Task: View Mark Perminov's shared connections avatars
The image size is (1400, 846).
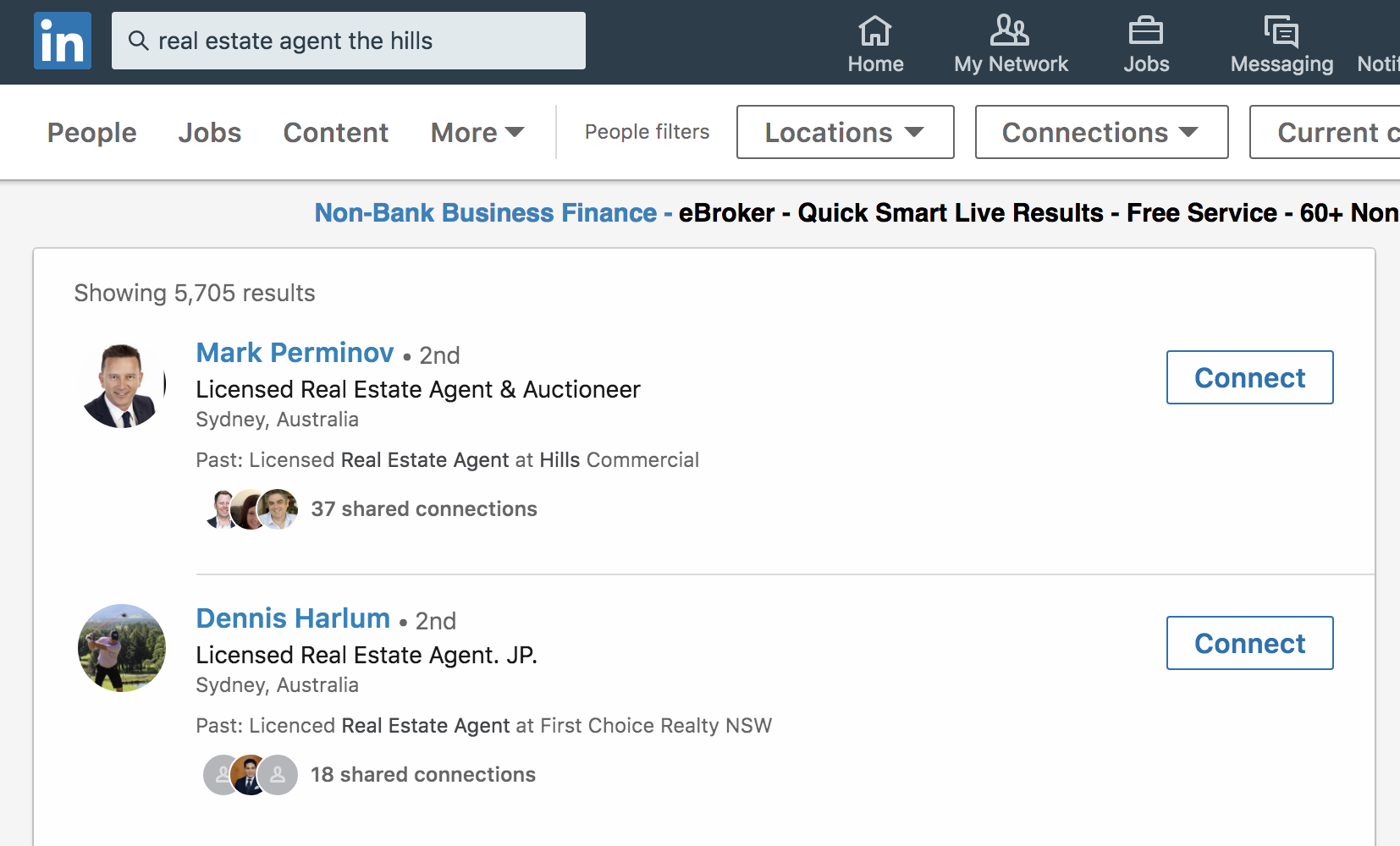Action: click(251, 509)
